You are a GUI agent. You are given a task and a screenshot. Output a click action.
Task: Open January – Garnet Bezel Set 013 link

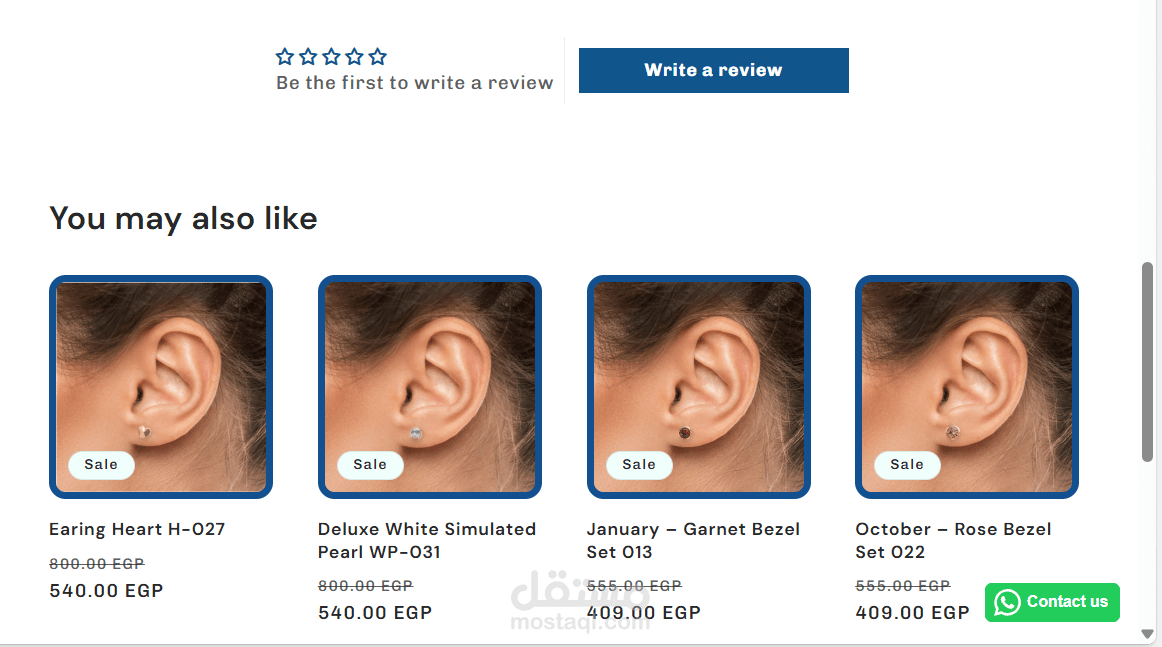[693, 540]
